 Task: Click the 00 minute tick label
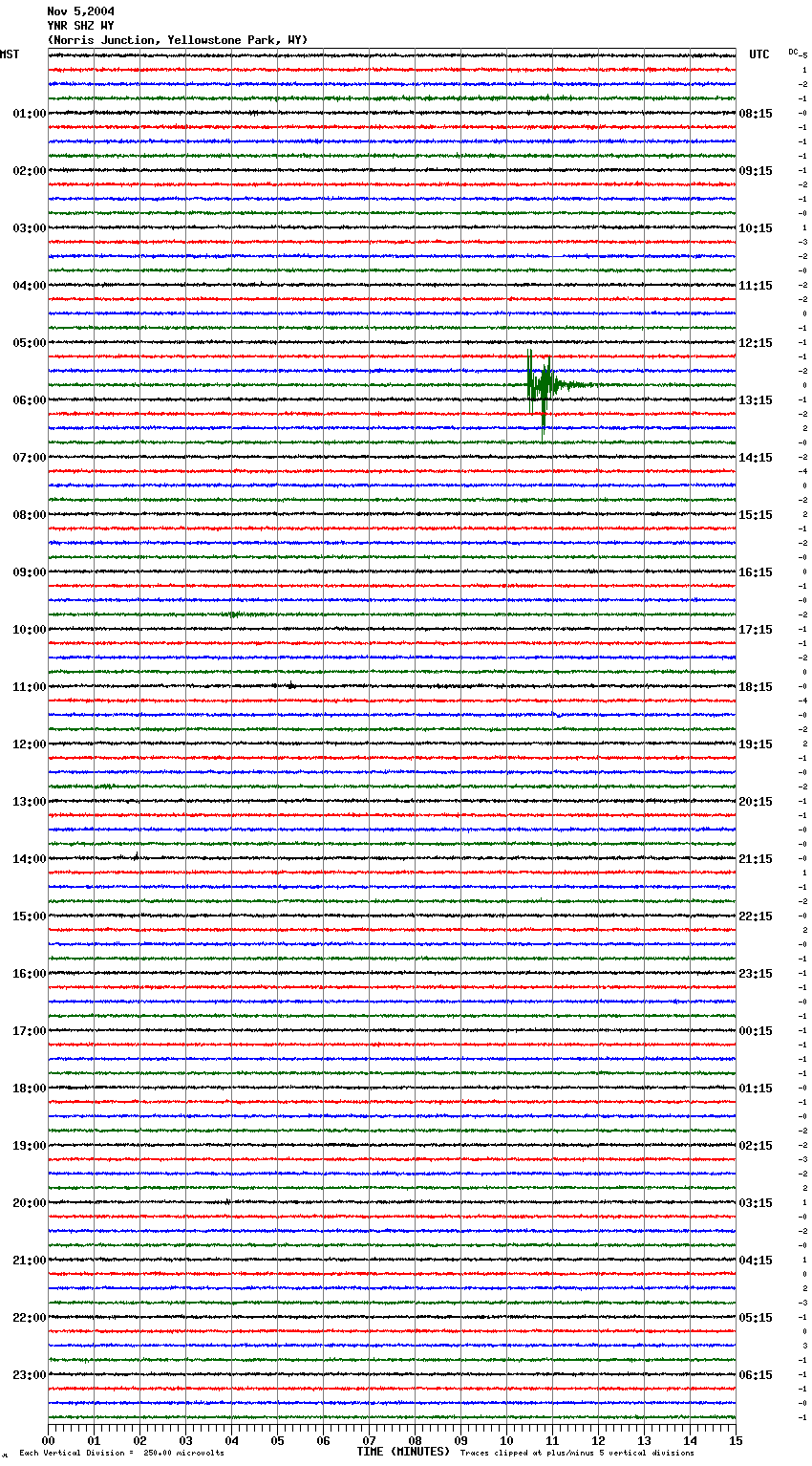click(x=48, y=1440)
